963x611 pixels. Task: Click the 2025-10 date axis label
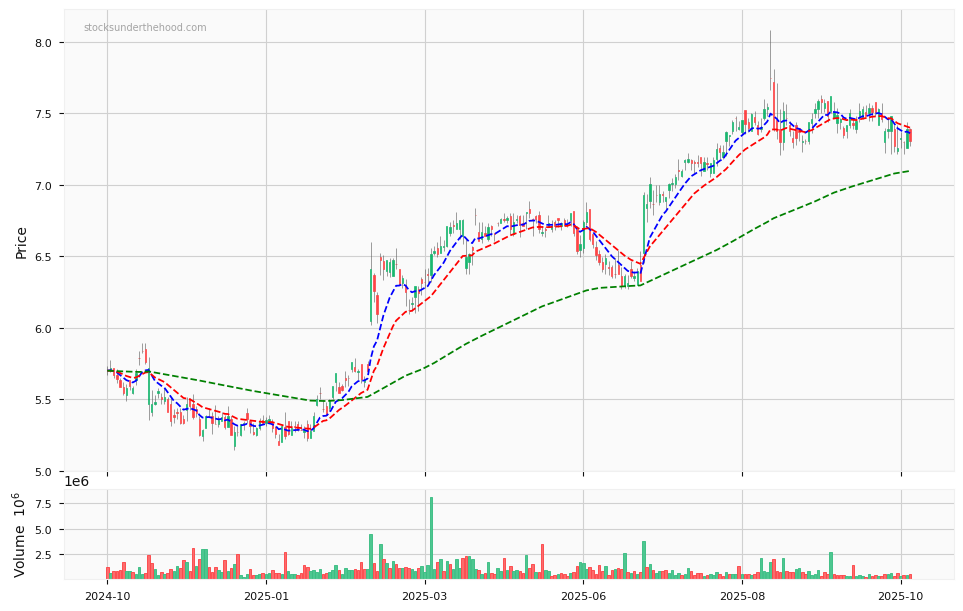(x=900, y=596)
